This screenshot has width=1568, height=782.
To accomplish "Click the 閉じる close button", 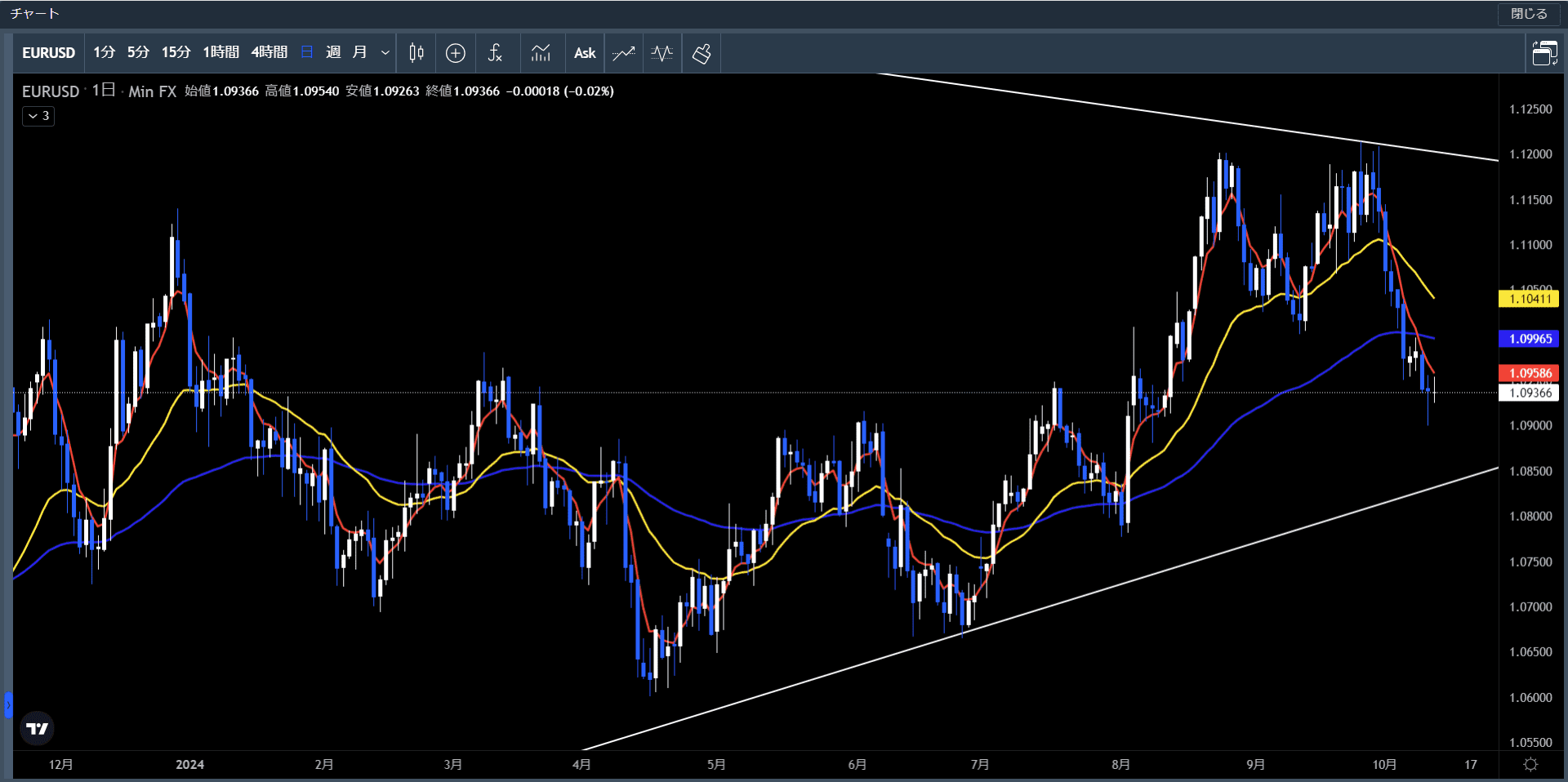I will (1529, 14).
